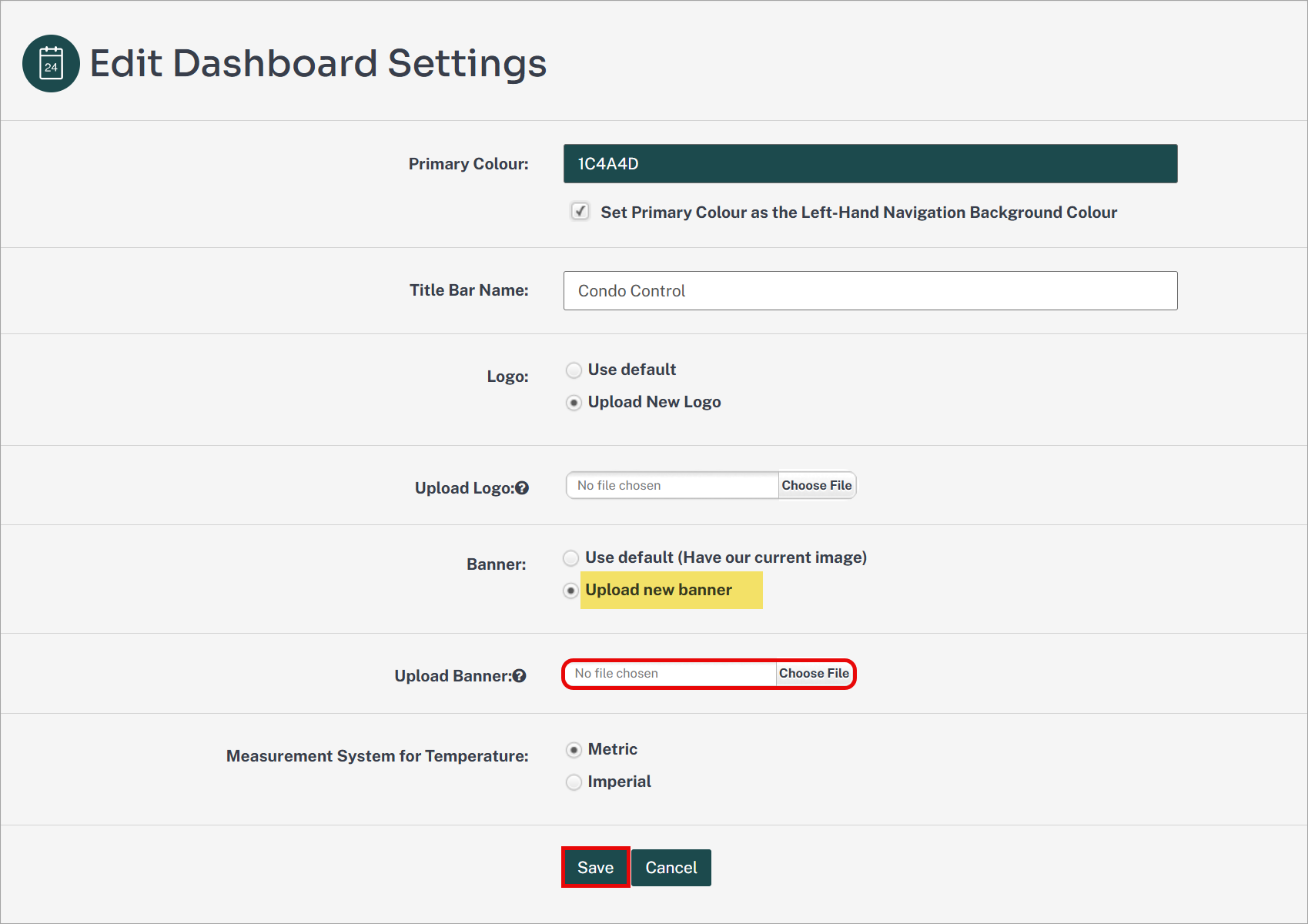Select Upload New Logo radio button
The width and height of the screenshot is (1308, 924).
pos(574,403)
